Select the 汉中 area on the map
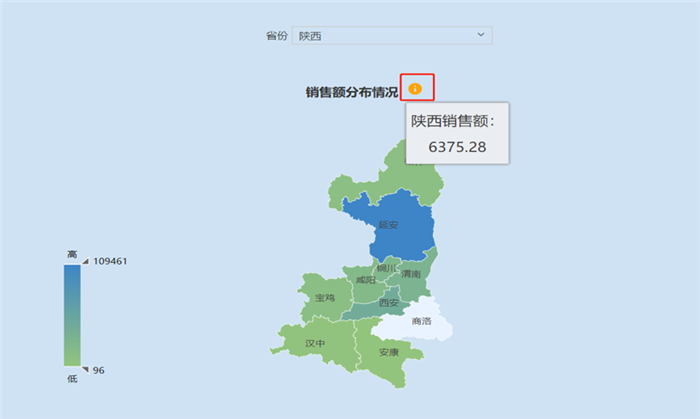The image size is (700, 419). [x=314, y=343]
